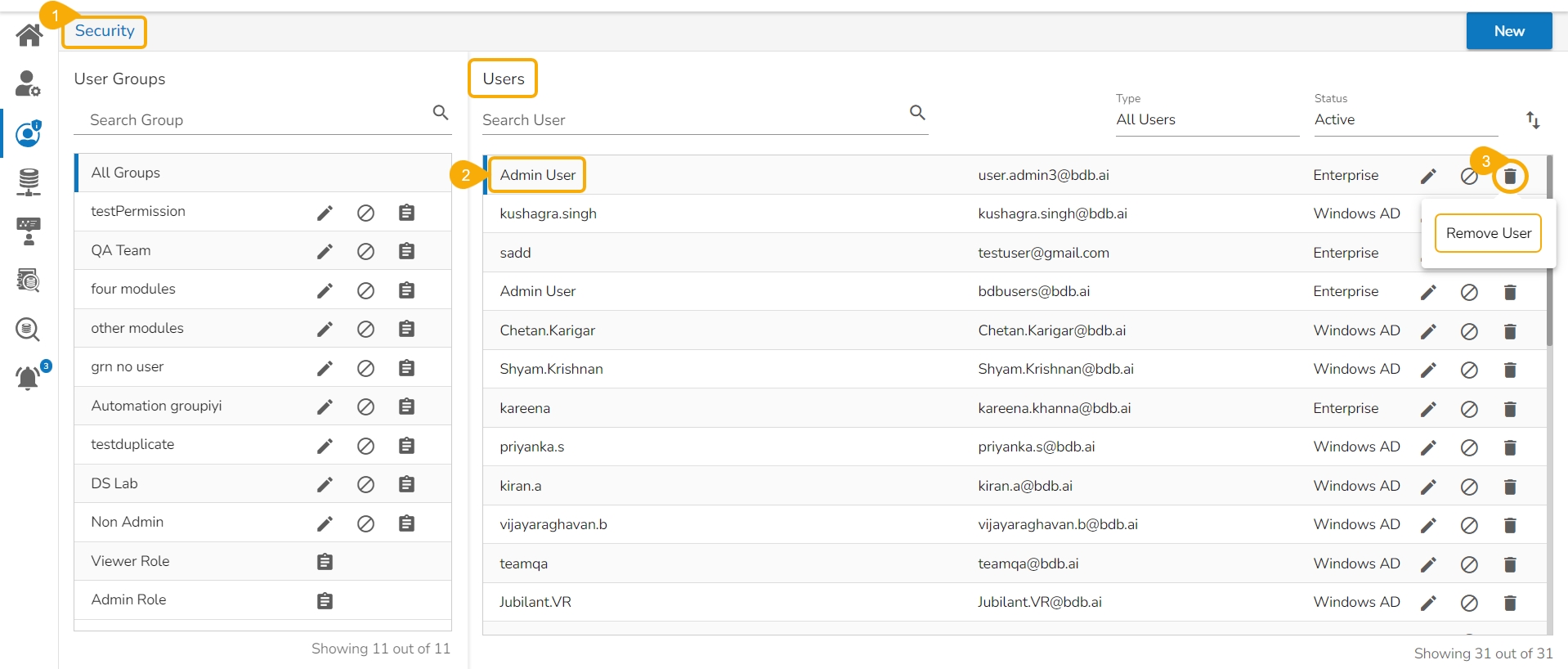Select All Groups in the group list

(126, 173)
